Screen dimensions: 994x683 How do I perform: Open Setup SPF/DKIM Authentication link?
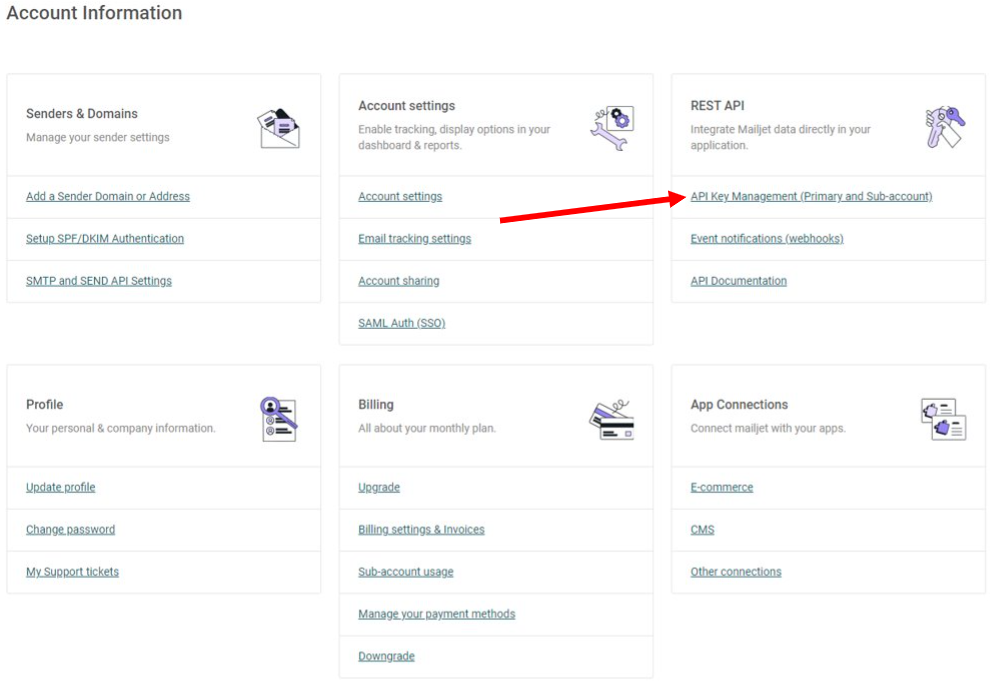[105, 238]
